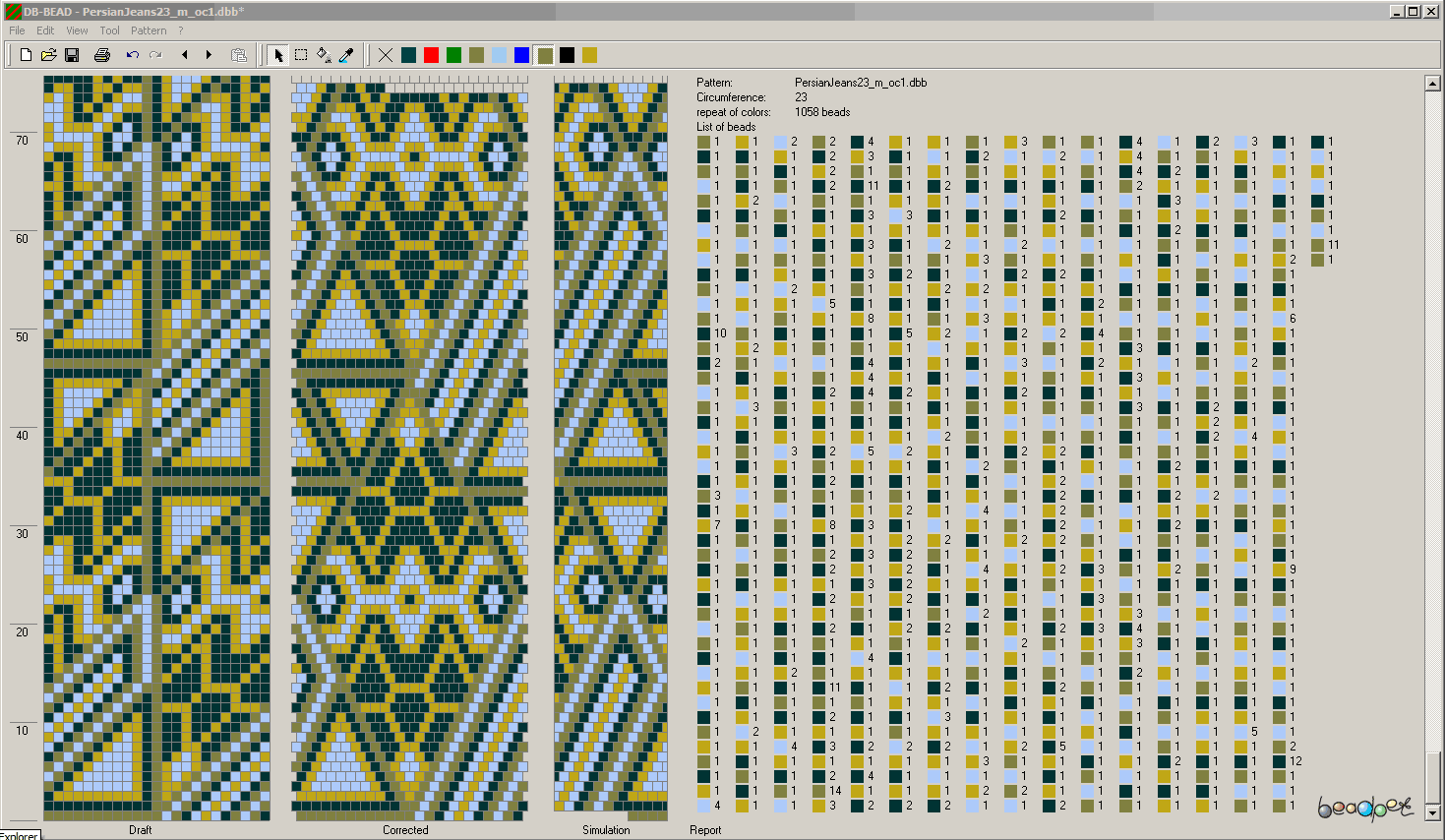The width and height of the screenshot is (1445, 840).
Task: Expand the Tool menu
Action: click(x=109, y=30)
